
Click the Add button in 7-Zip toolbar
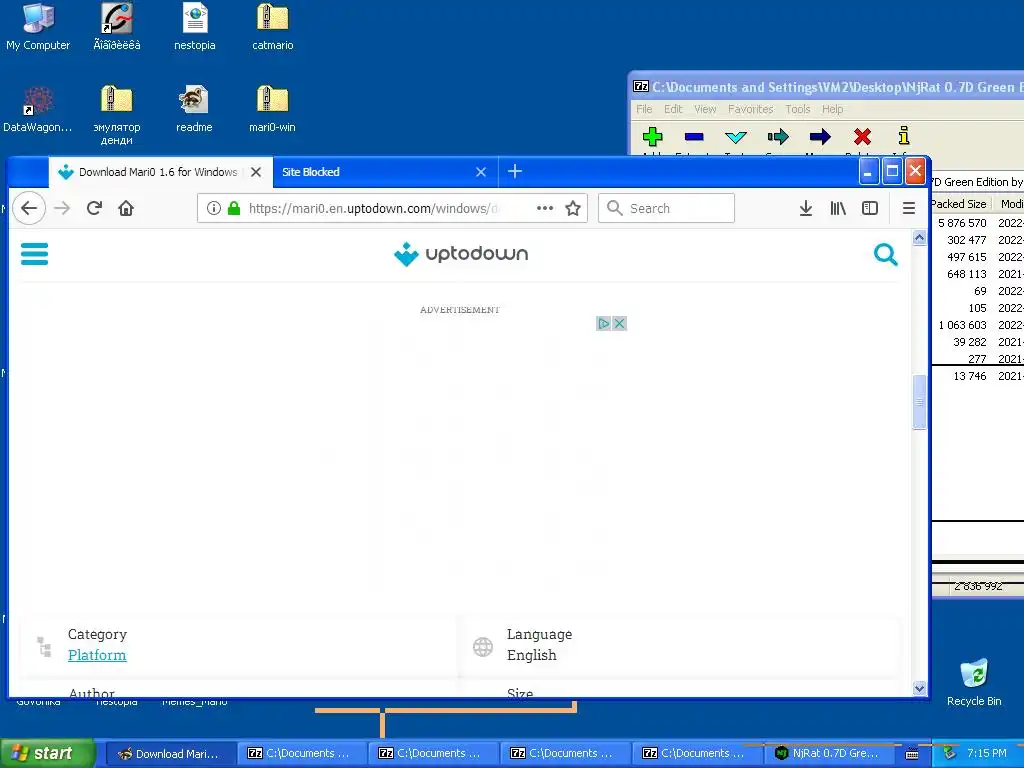click(x=652, y=137)
